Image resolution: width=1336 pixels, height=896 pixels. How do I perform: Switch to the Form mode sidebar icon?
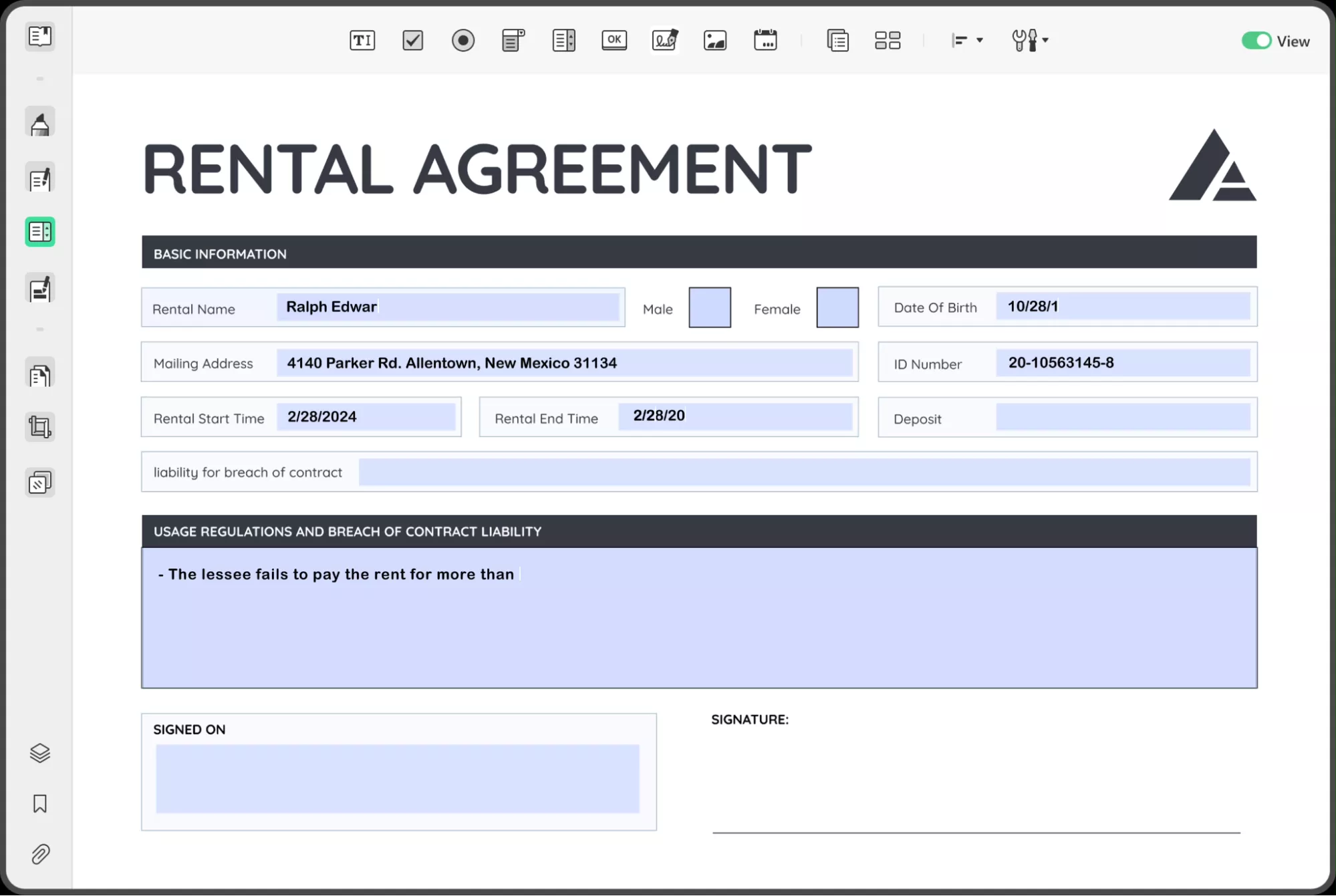point(40,232)
